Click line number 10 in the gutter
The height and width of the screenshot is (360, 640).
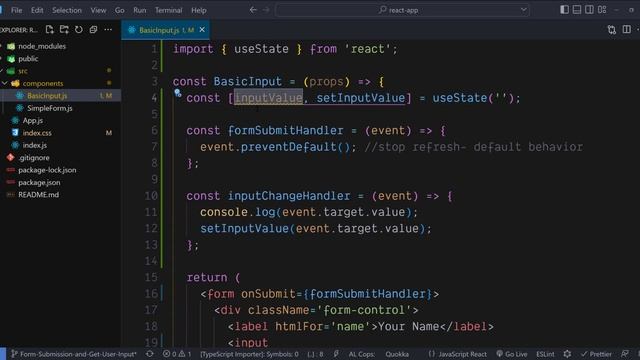click(151, 196)
